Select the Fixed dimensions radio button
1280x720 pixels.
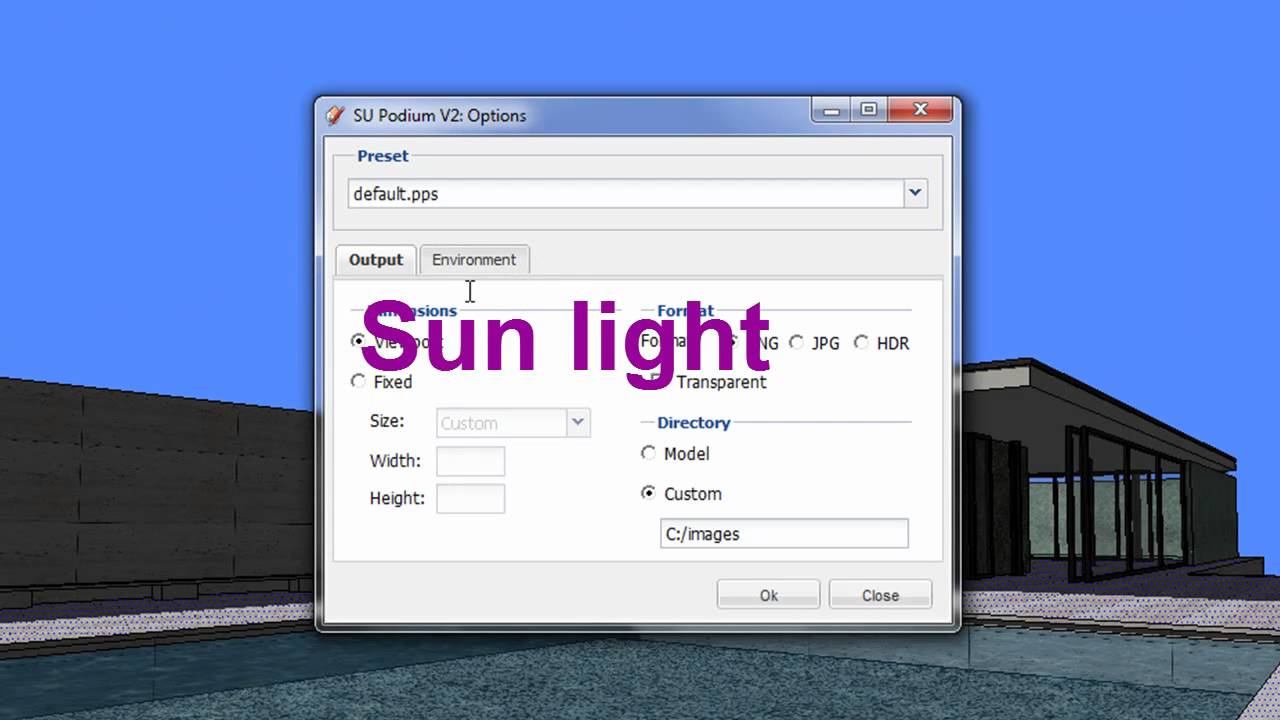pos(358,381)
